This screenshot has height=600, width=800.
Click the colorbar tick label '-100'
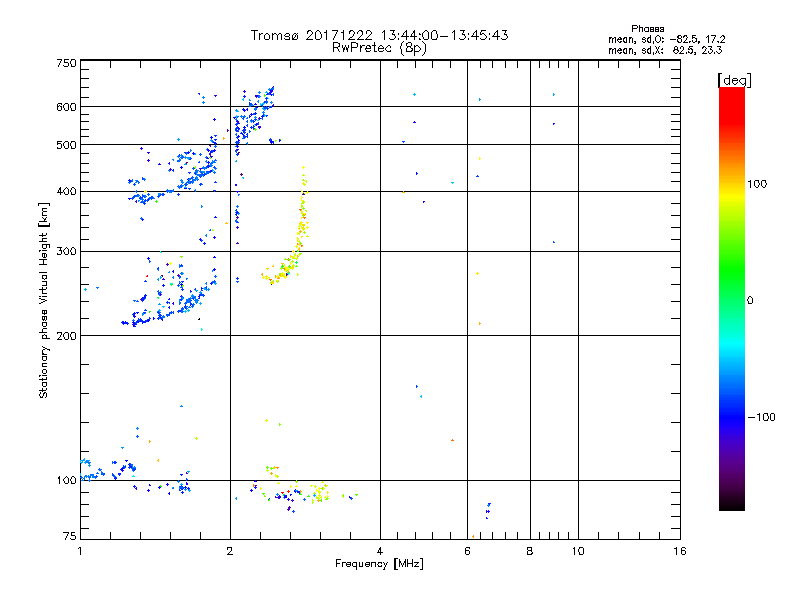coord(762,417)
